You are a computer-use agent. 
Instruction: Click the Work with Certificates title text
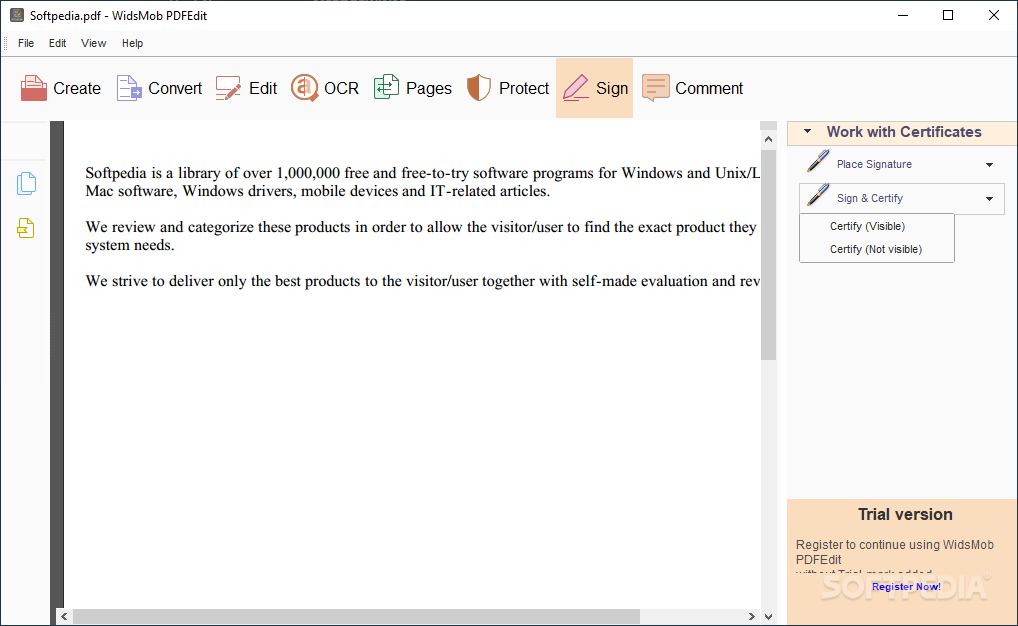coord(904,132)
